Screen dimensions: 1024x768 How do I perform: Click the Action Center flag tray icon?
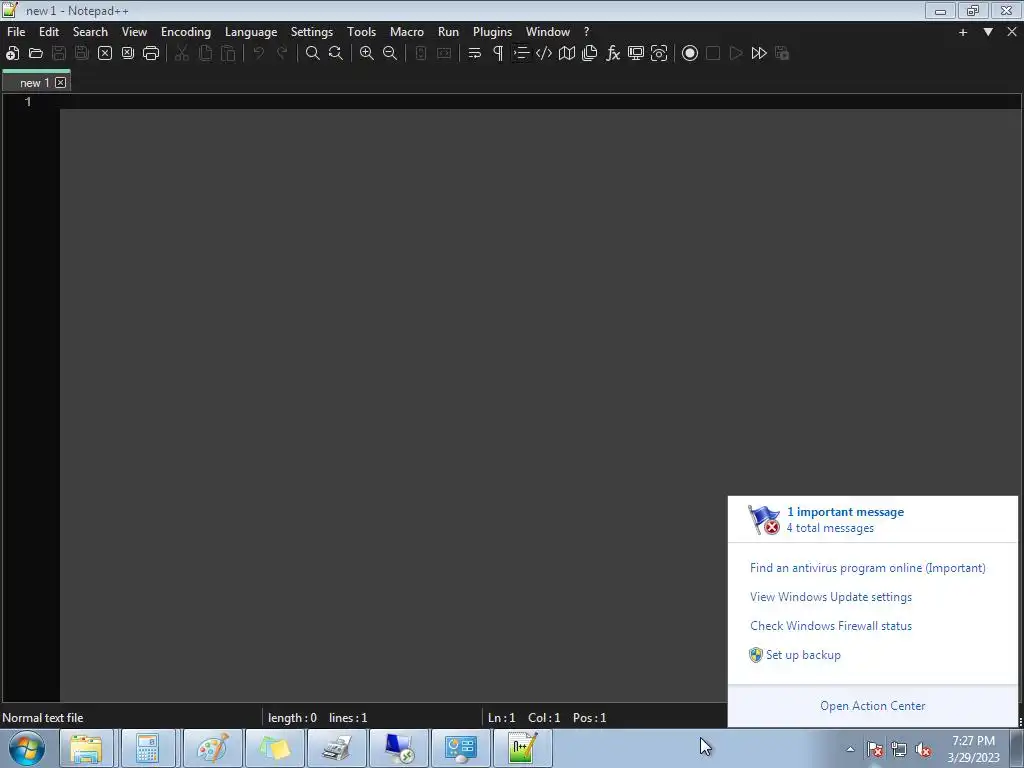(875, 750)
